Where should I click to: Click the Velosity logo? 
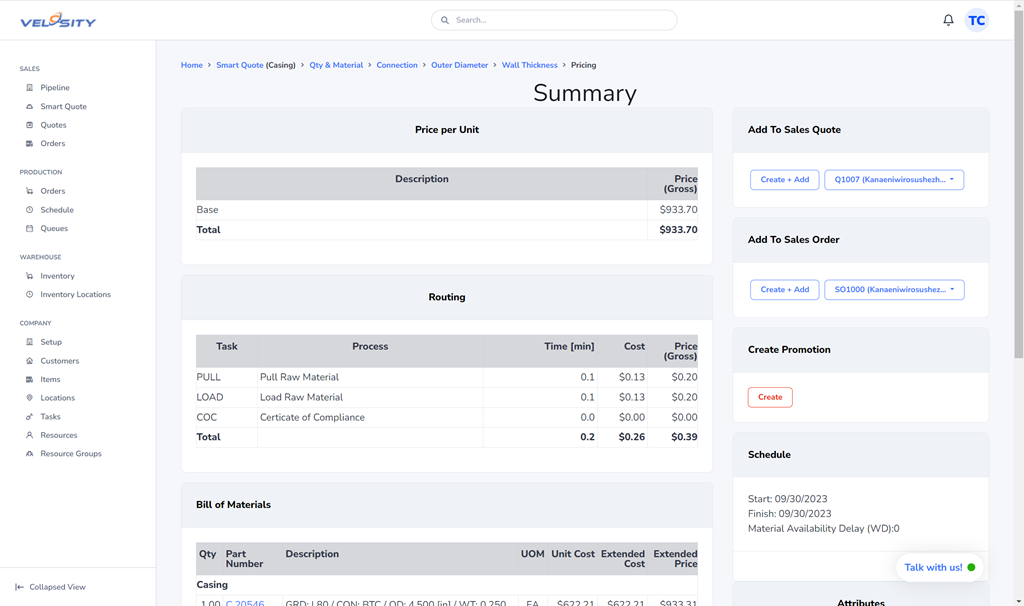point(58,21)
